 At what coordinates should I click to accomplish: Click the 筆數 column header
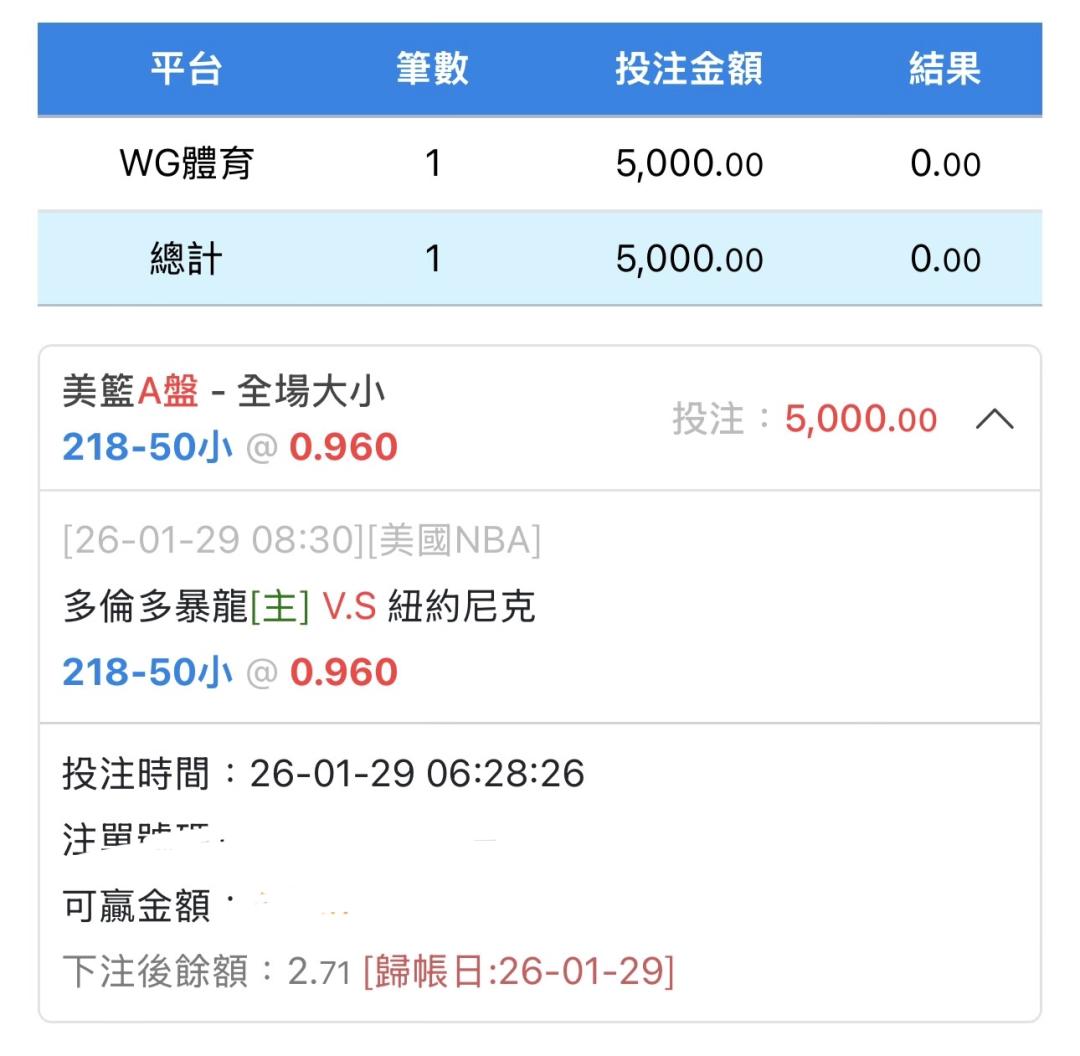click(432, 69)
